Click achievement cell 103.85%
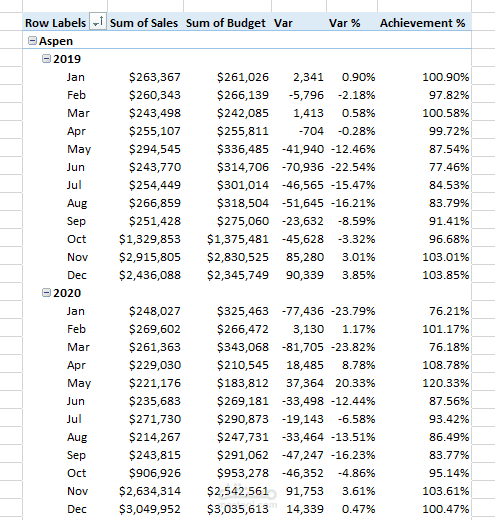Viewport: 495px width, 520px height. click(446, 275)
